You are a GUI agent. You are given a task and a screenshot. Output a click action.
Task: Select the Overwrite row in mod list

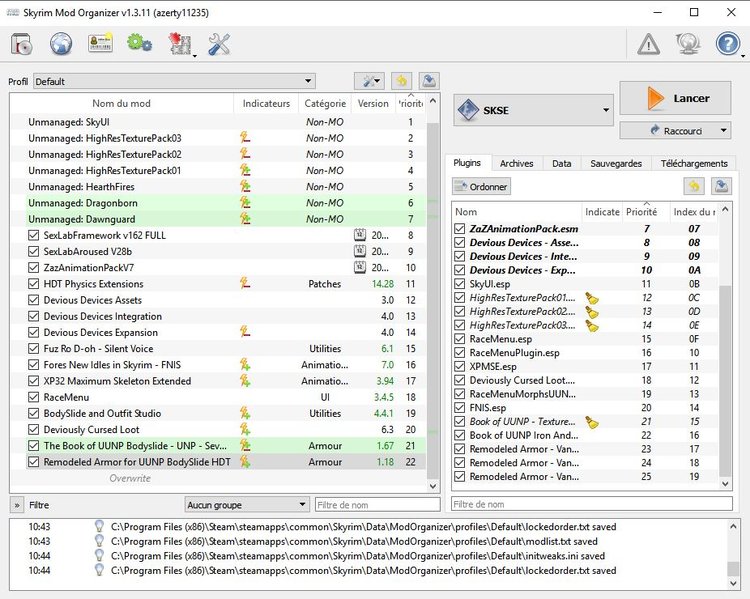pos(218,478)
